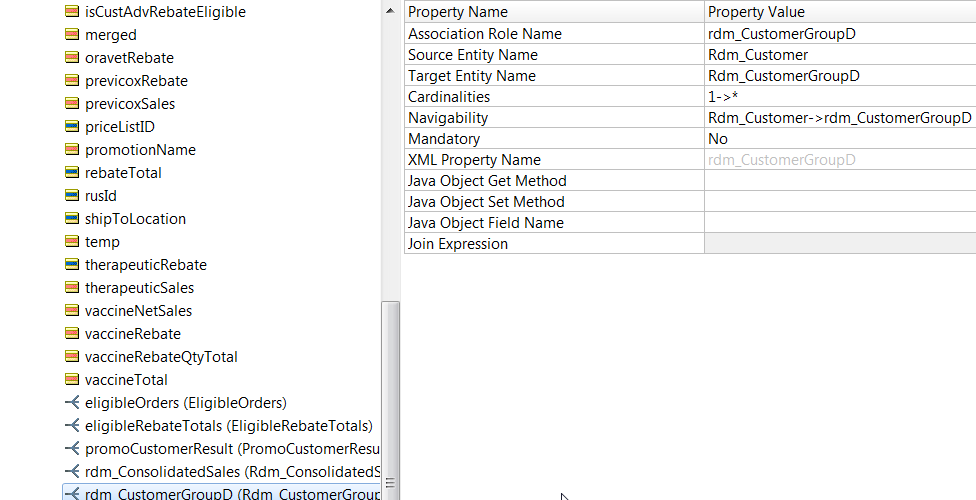Select the therapeuticSales attribute
This screenshot has height=500, width=976.
(x=139, y=288)
